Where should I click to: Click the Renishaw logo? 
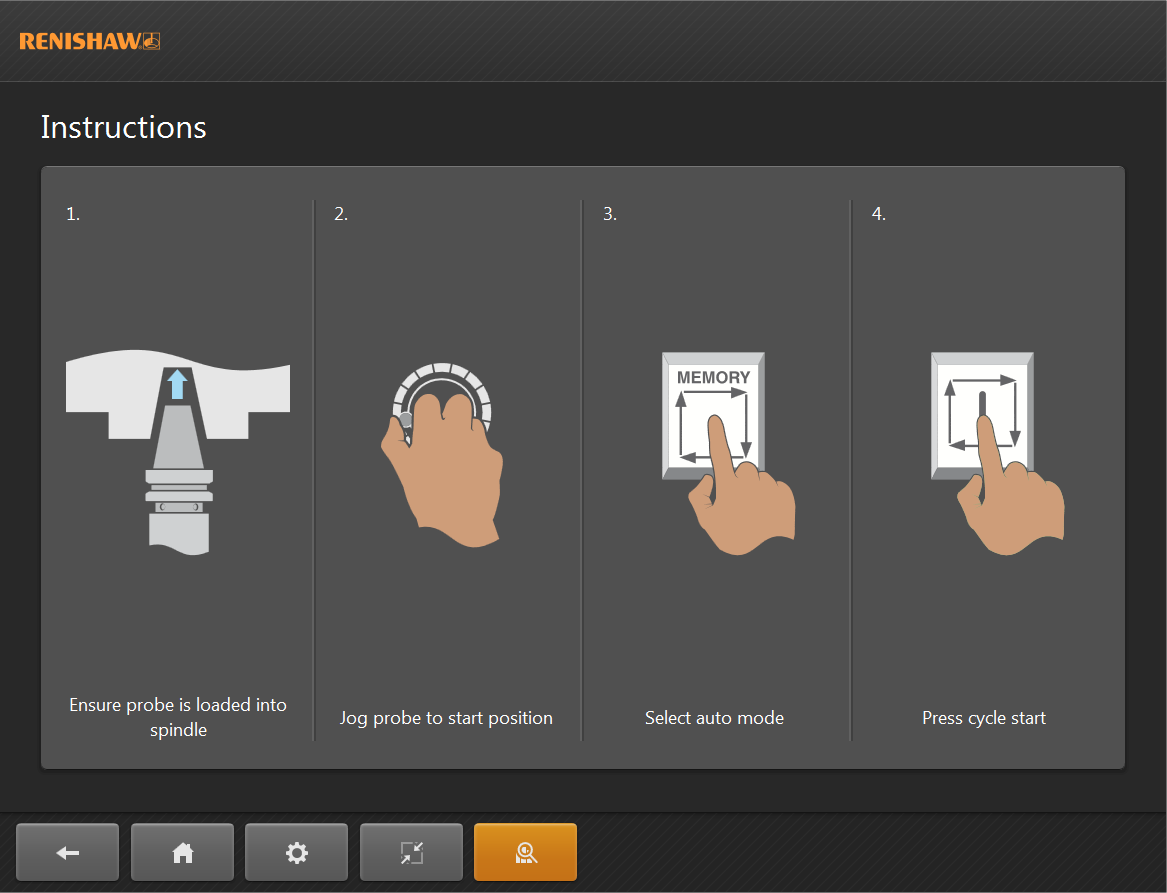click(x=89, y=41)
